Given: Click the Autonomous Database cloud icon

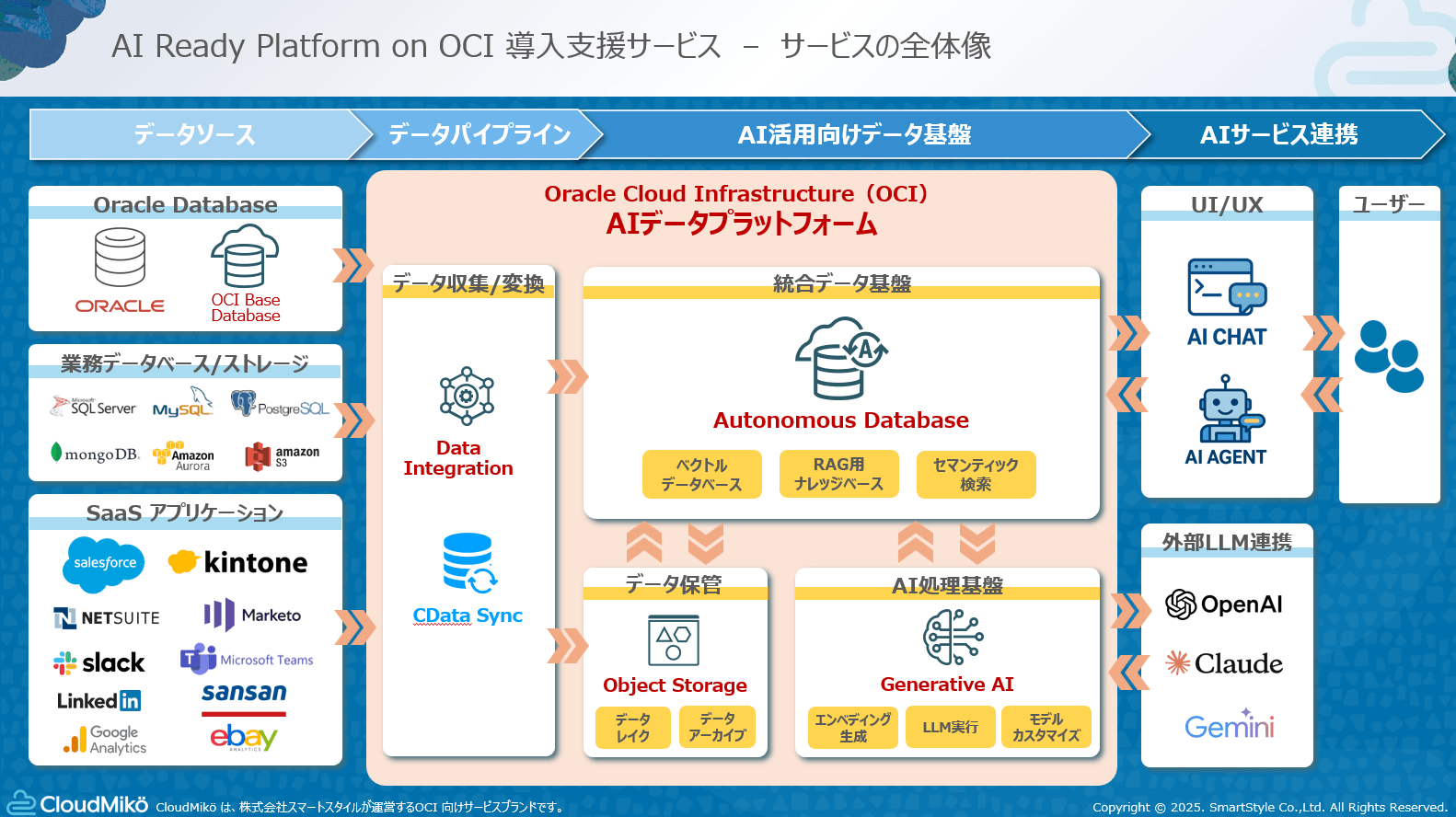Looking at the screenshot, I should click(x=841, y=358).
